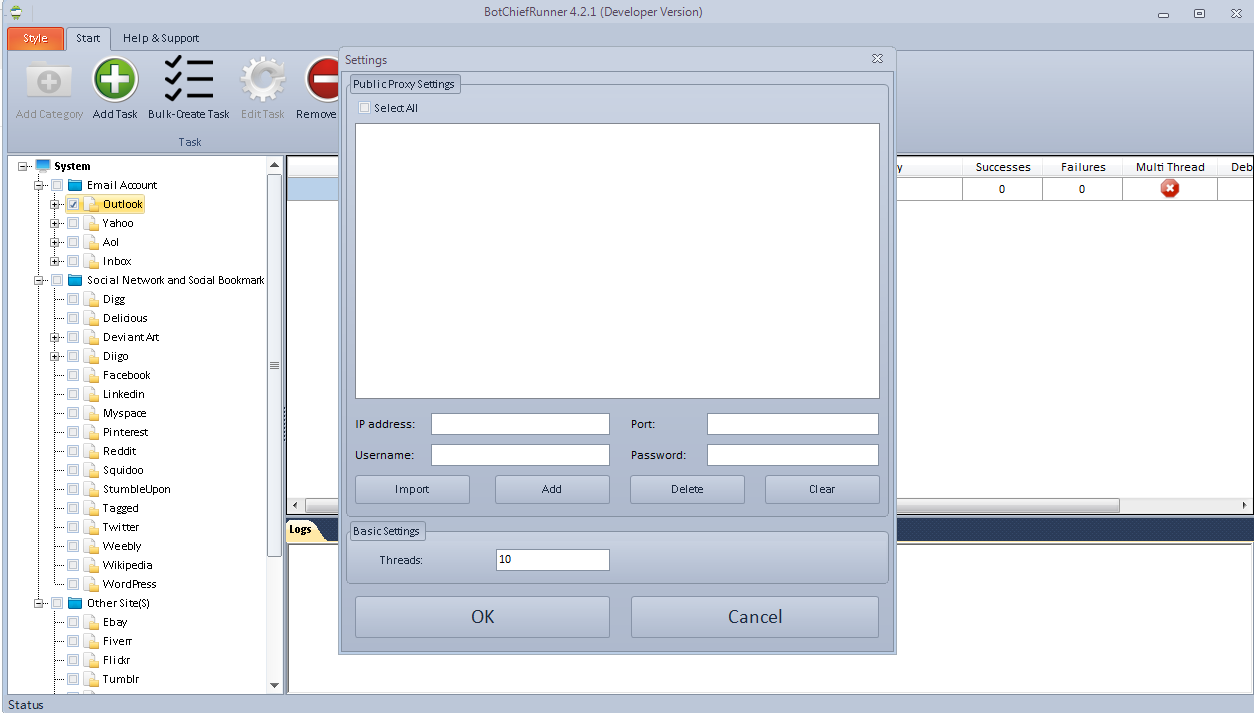Viewport: 1254px width, 713px height.
Task: Click the IP address input field
Action: [x=520, y=424]
